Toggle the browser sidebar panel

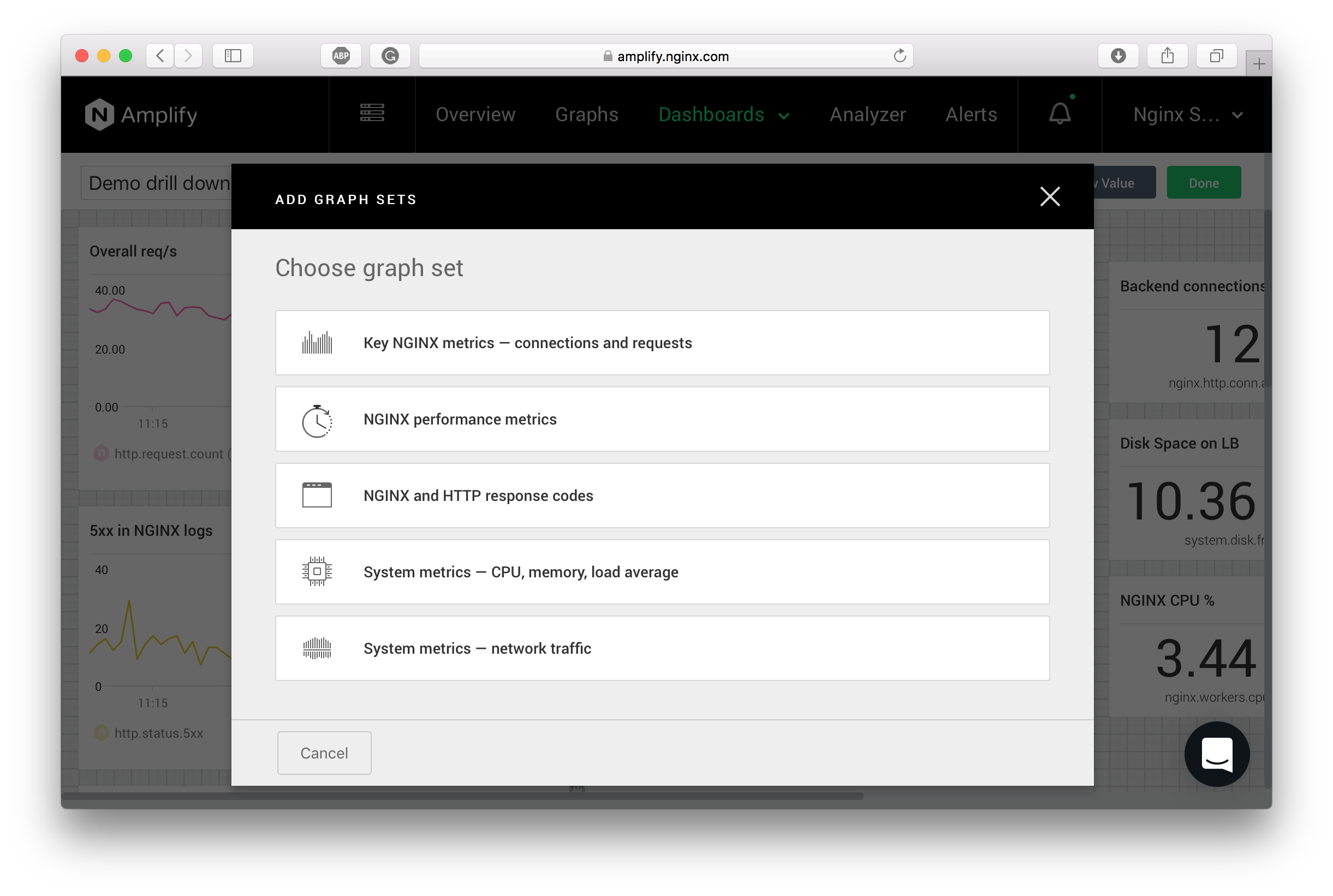(x=233, y=56)
